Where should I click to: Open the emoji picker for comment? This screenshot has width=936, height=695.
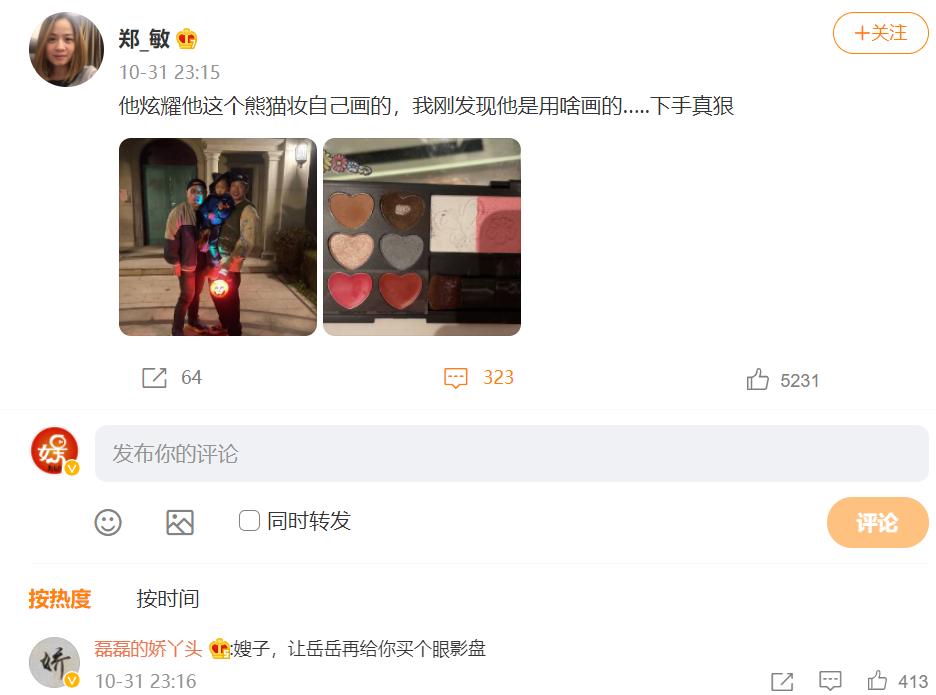(x=108, y=522)
